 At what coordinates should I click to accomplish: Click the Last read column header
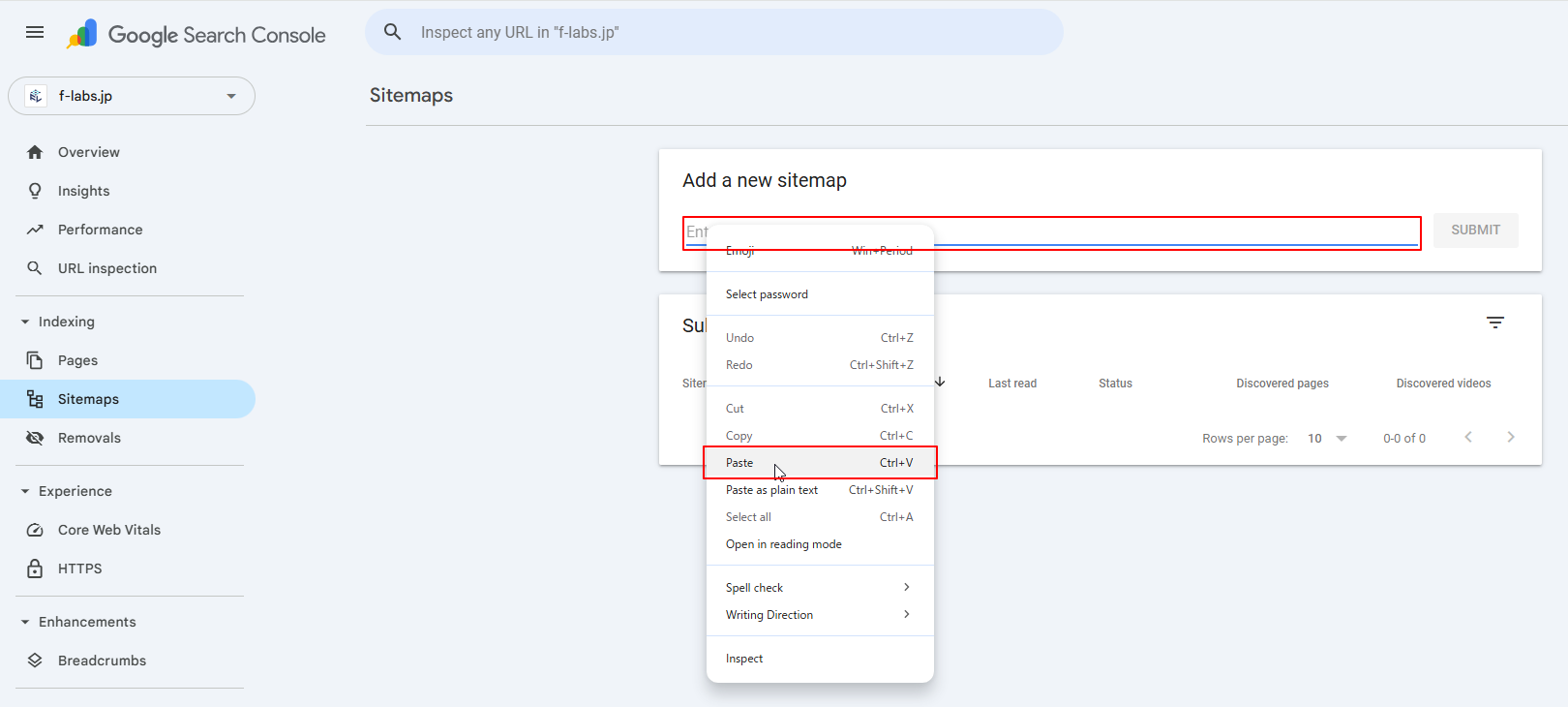pos(1012,384)
